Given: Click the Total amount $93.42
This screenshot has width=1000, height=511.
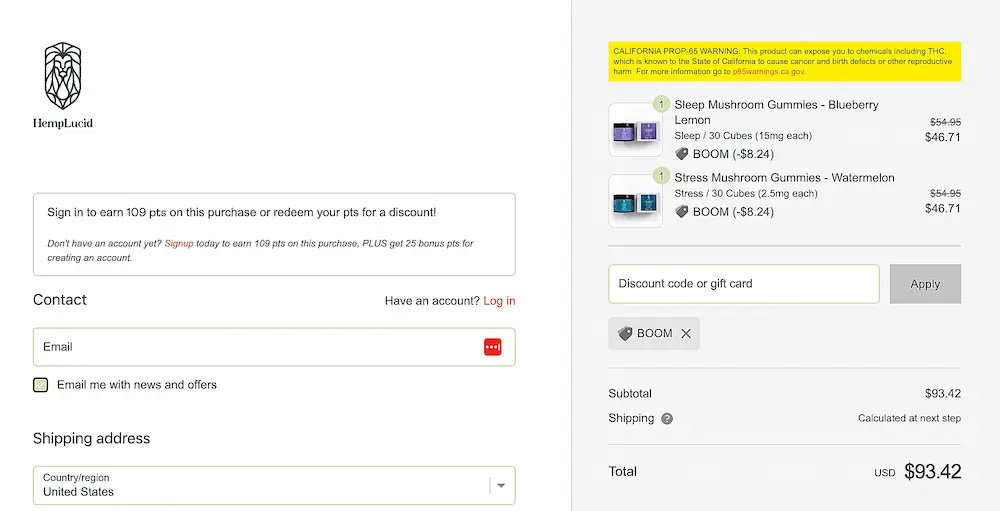Looking at the screenshot, I should 932,471.
